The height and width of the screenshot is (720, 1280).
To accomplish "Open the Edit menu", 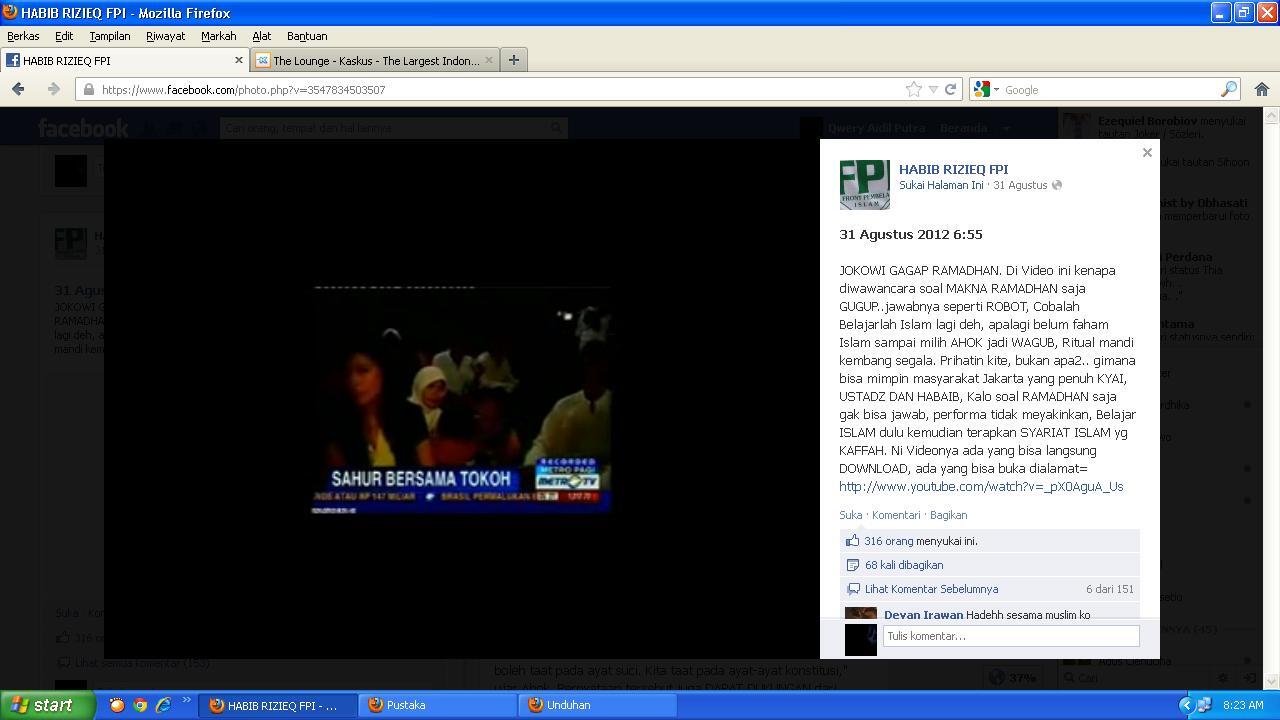I will pos(64,36).
